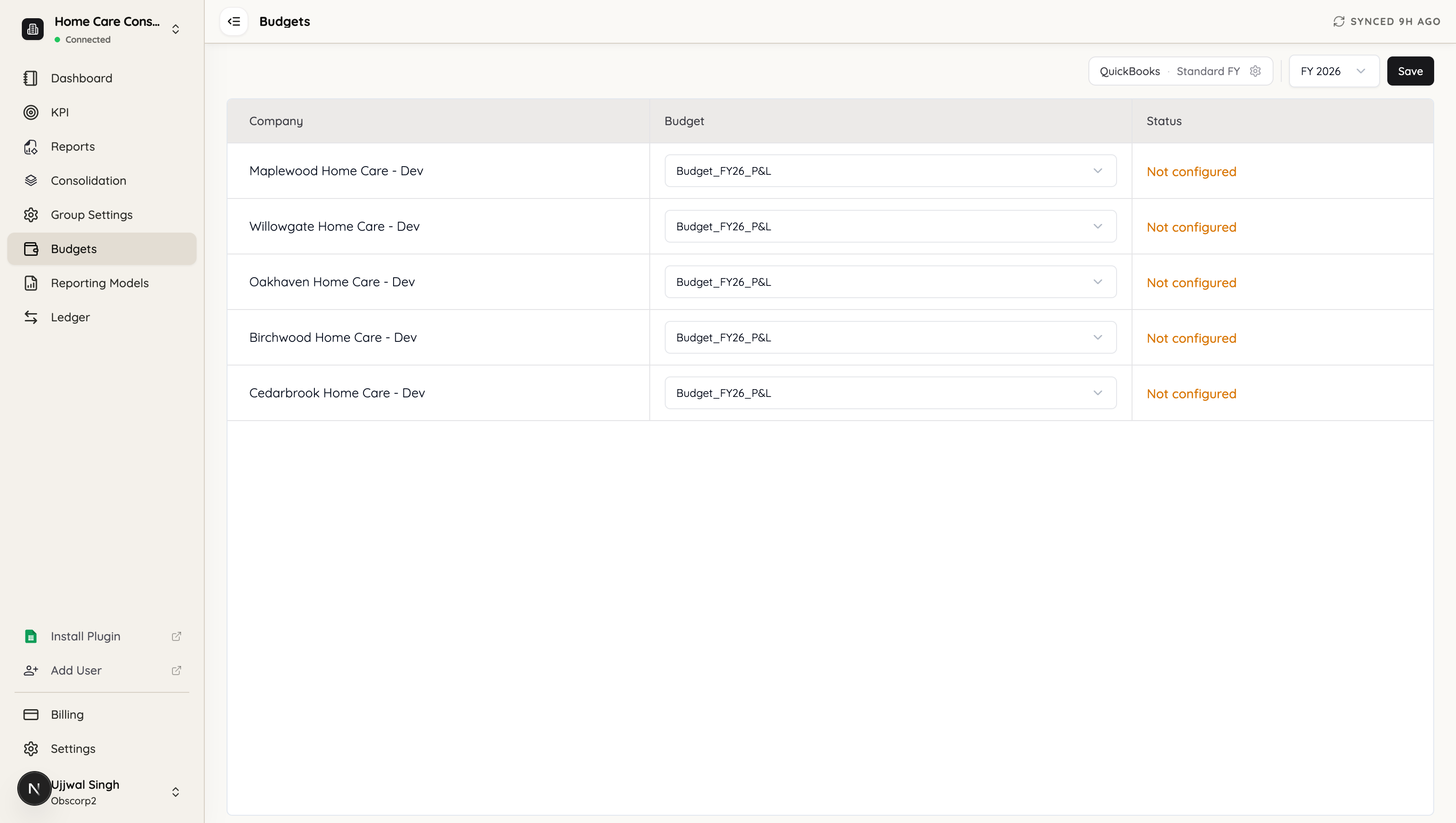Click the Add User person icon
The image size is (1456, 823).
30,670
